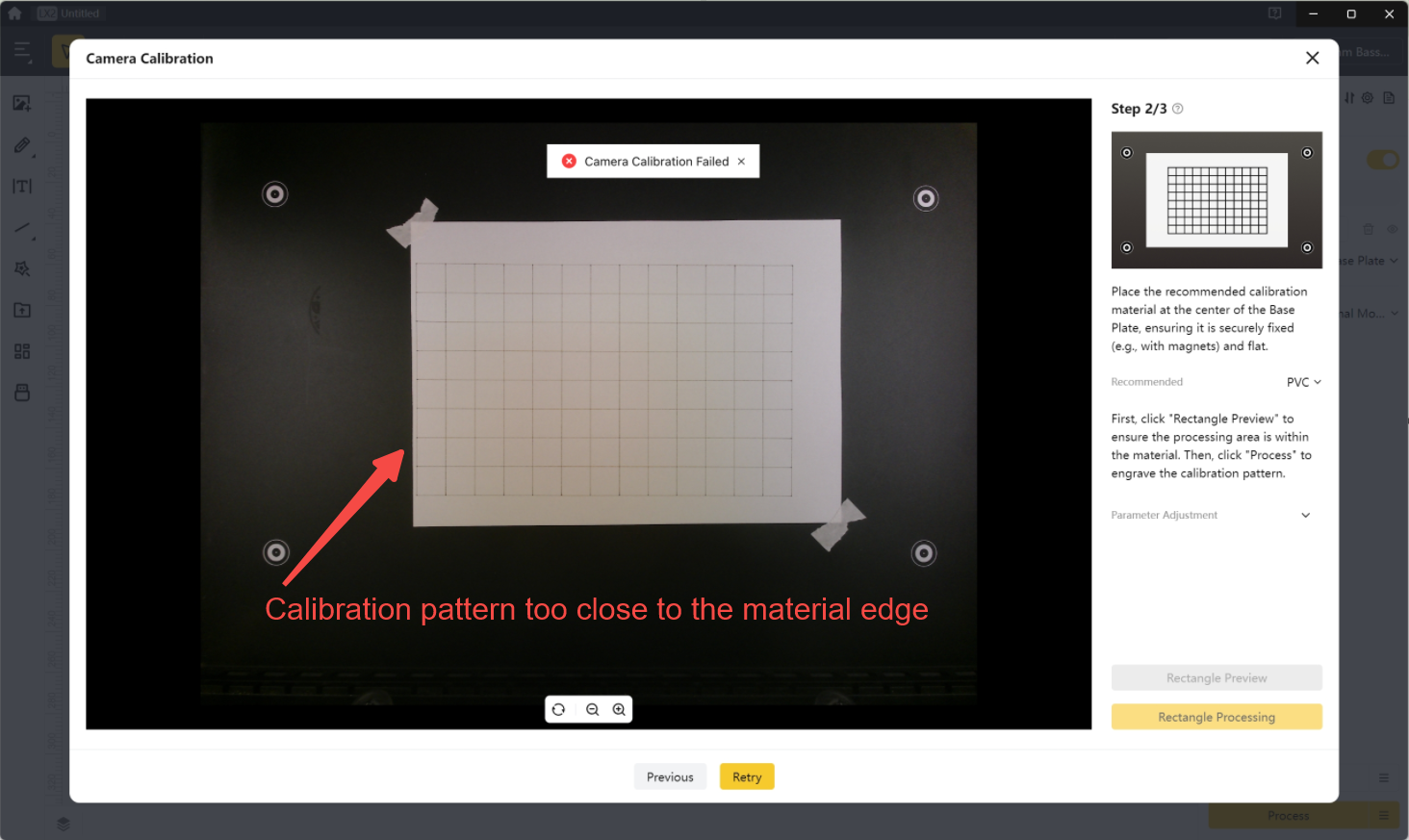Toggle the switch in the right panel
Viewport: 1409px width, 840px height.
(x=1383, y=160)
